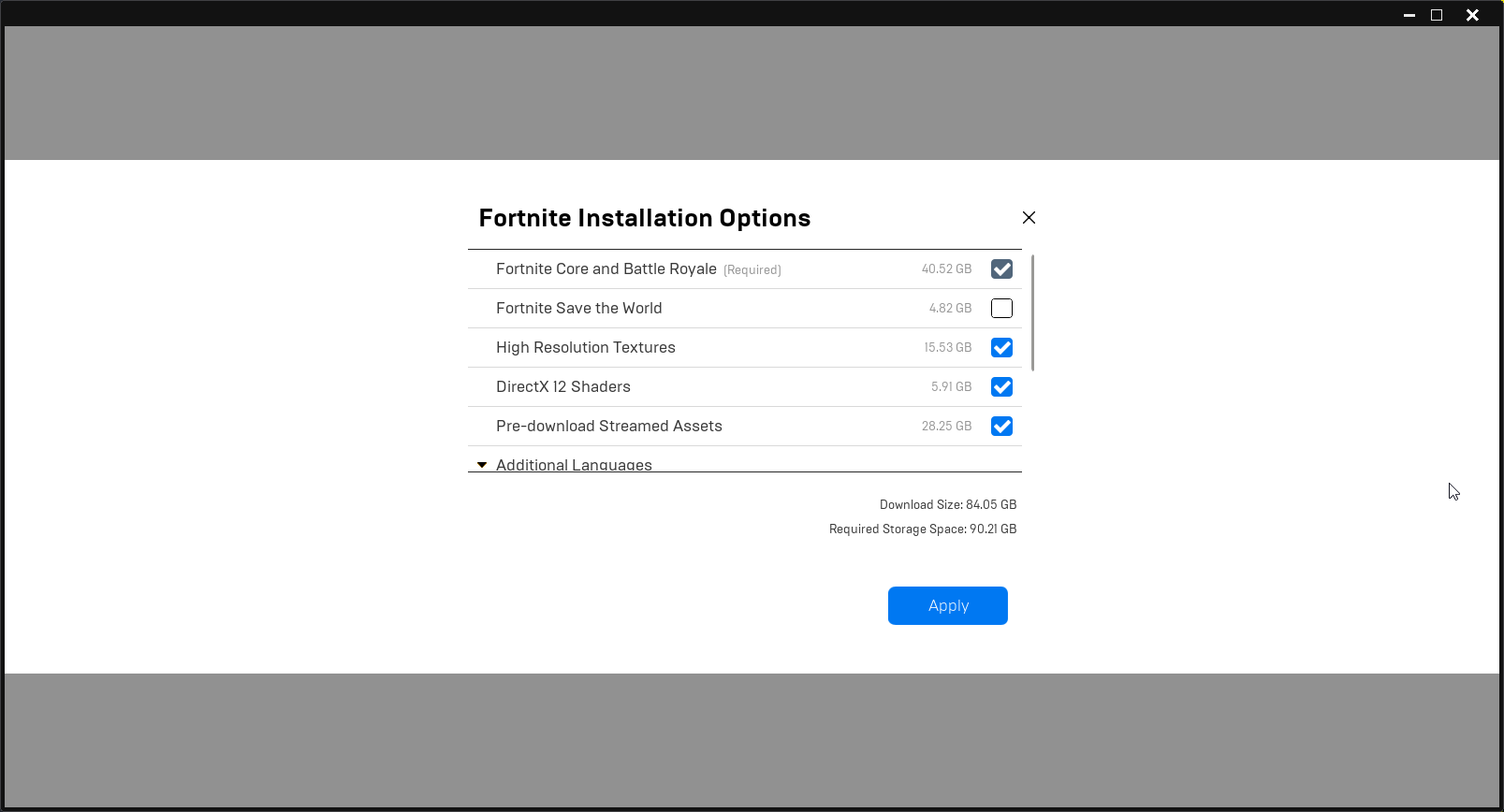1504x812 pixels.
Task: Click the (Required) tag text
Action: tap(752, 270)
